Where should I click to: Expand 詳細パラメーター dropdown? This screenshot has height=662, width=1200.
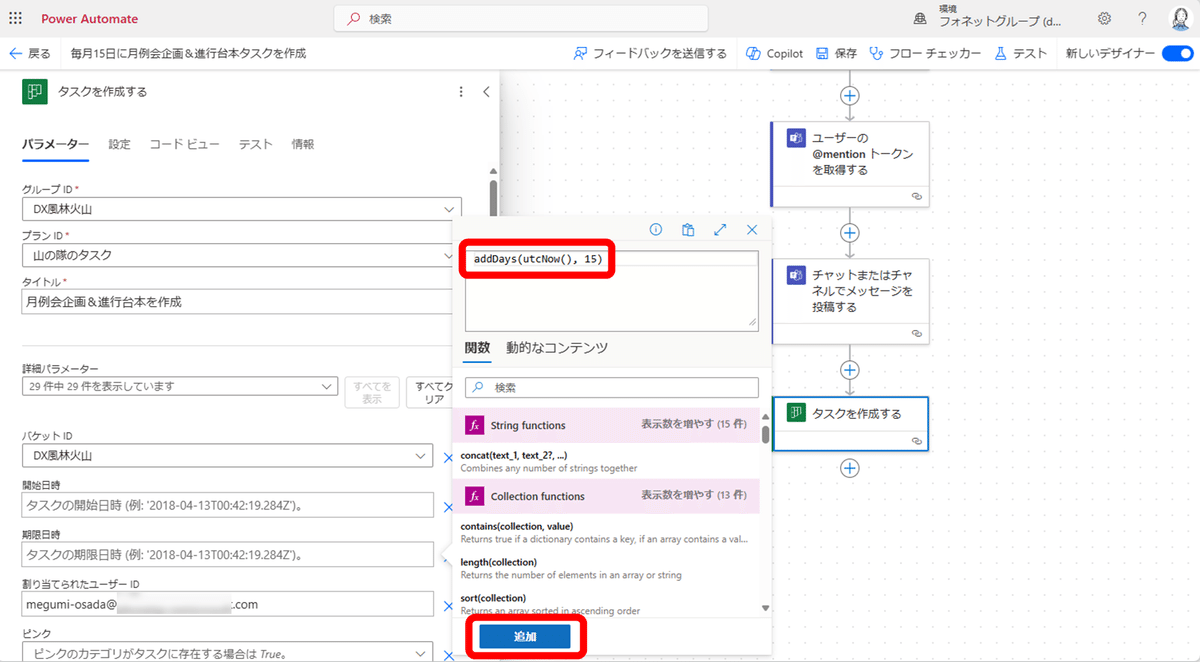(180, 386)
